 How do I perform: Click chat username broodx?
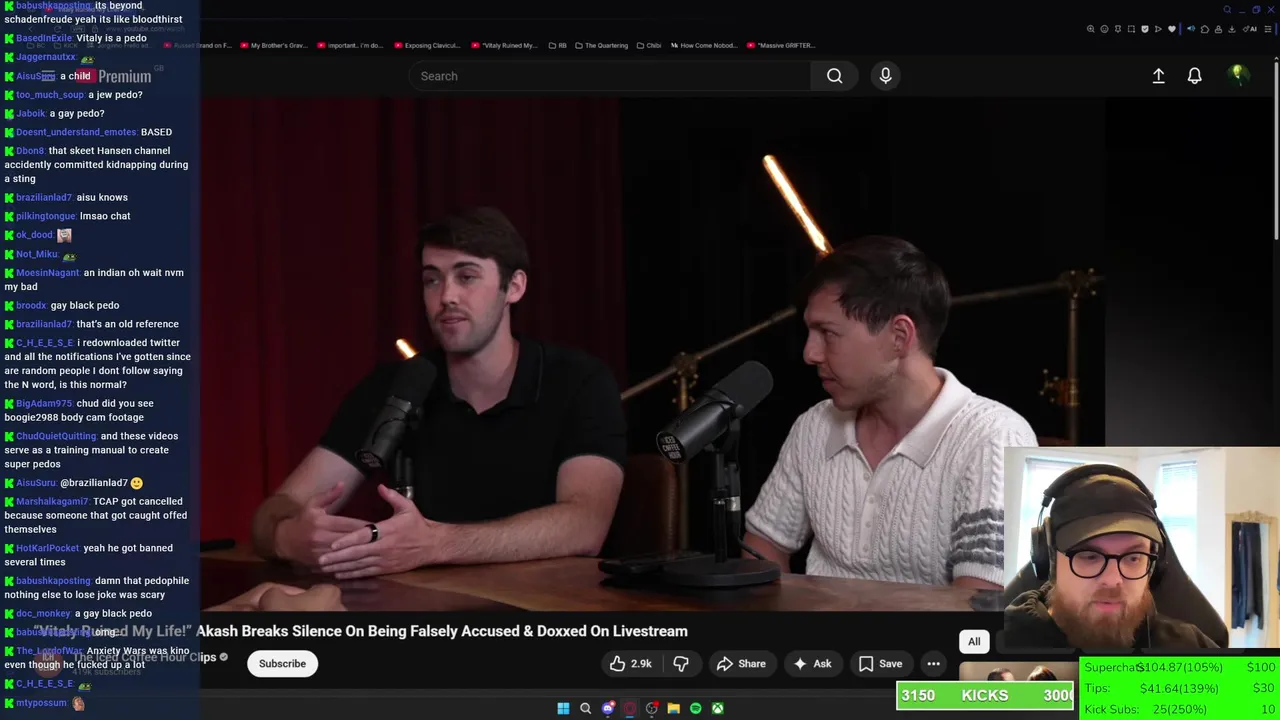click(31, 306)
